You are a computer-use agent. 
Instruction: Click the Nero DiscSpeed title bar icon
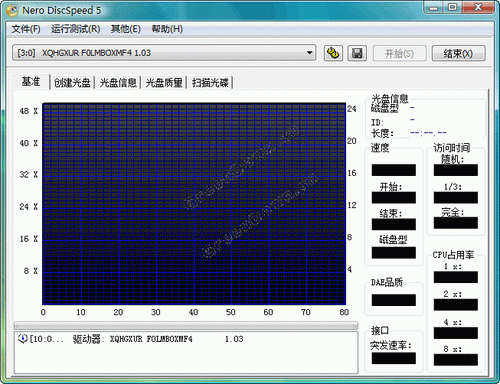click(12, 10)
